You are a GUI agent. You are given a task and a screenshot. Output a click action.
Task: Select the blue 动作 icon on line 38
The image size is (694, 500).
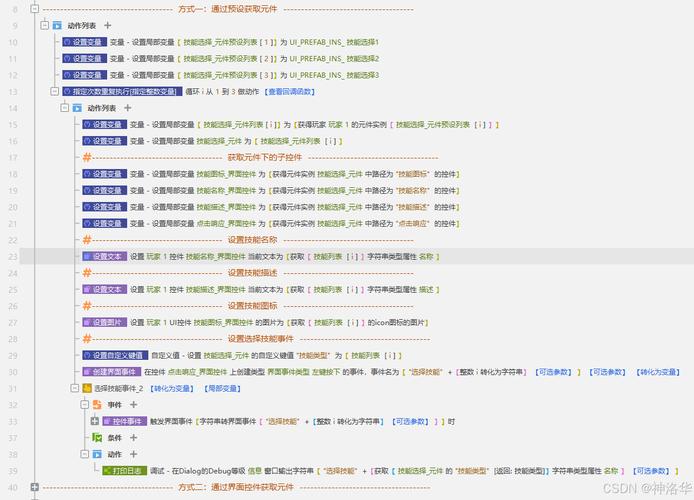pos(97,454)
